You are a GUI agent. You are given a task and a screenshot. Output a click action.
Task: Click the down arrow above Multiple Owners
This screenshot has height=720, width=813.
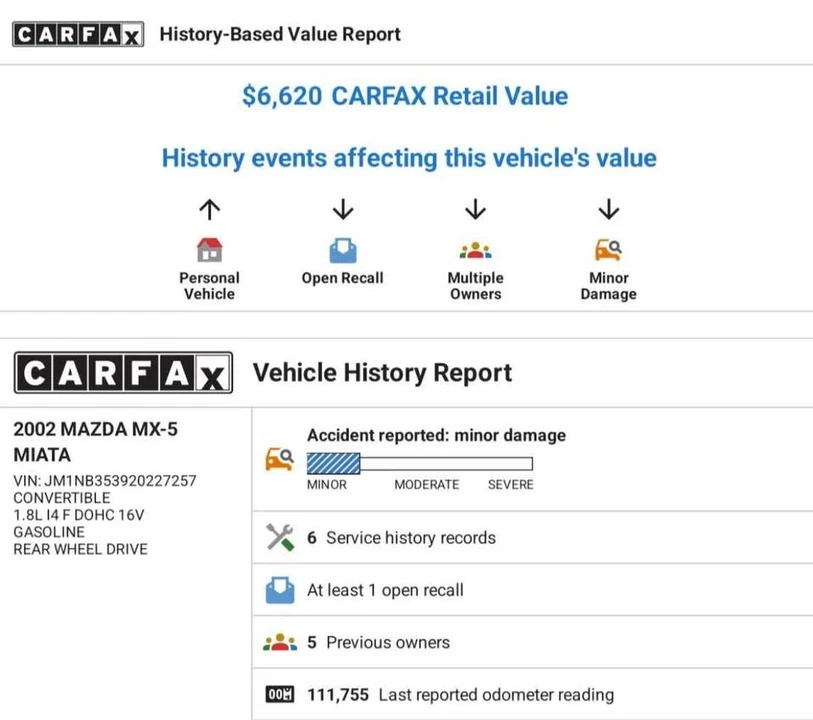coord(475,209)
